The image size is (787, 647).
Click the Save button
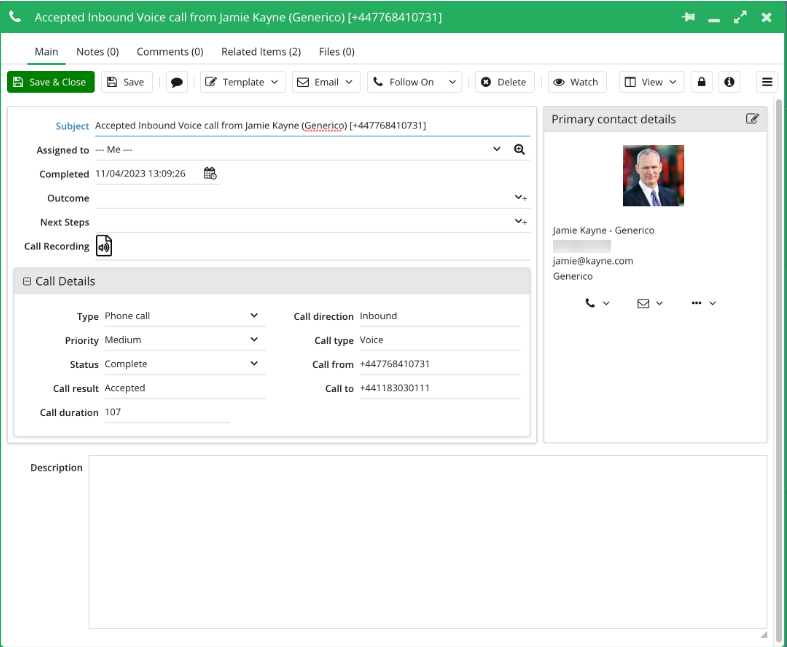[126, 82]
